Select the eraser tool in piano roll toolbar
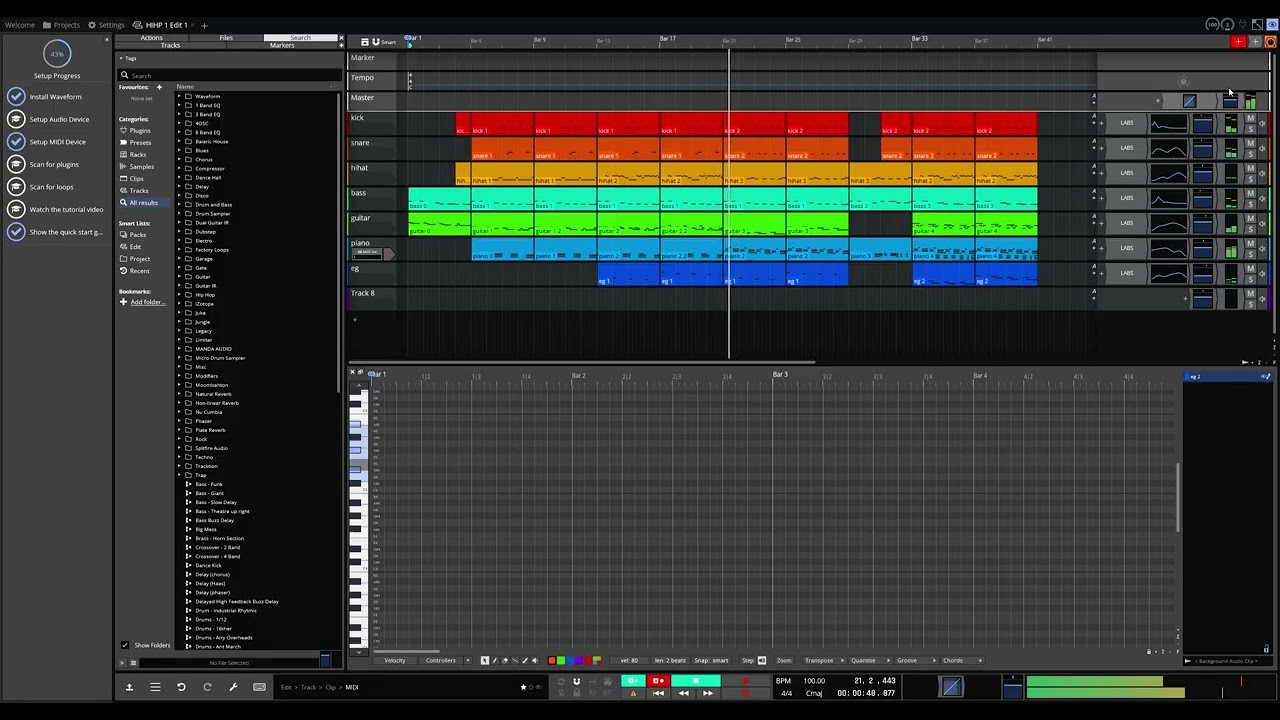Viewport: 1280px width, 720px height. coord(505,660)
